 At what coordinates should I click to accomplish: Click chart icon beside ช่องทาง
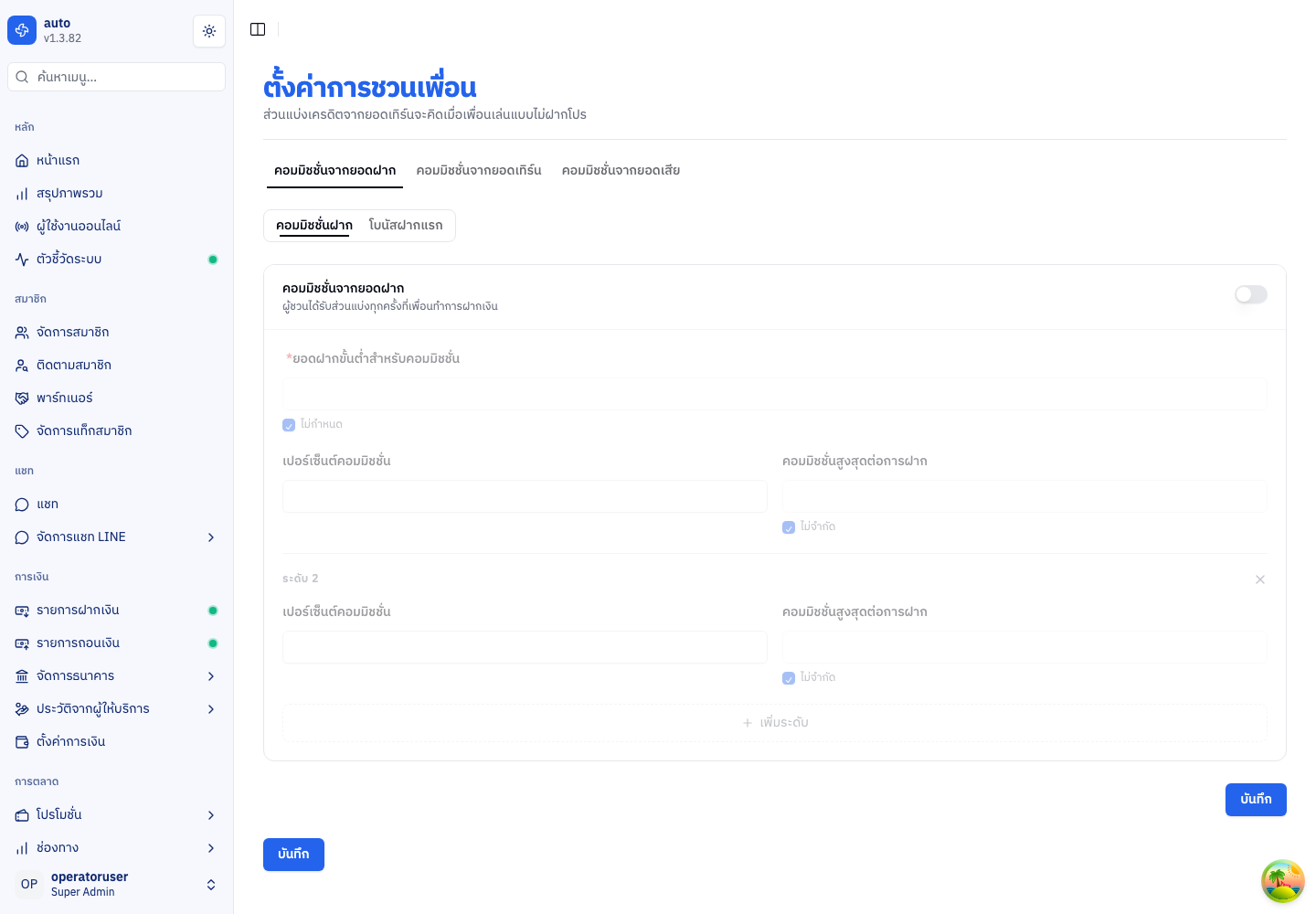pyautogui.click(x=22, y=848)
